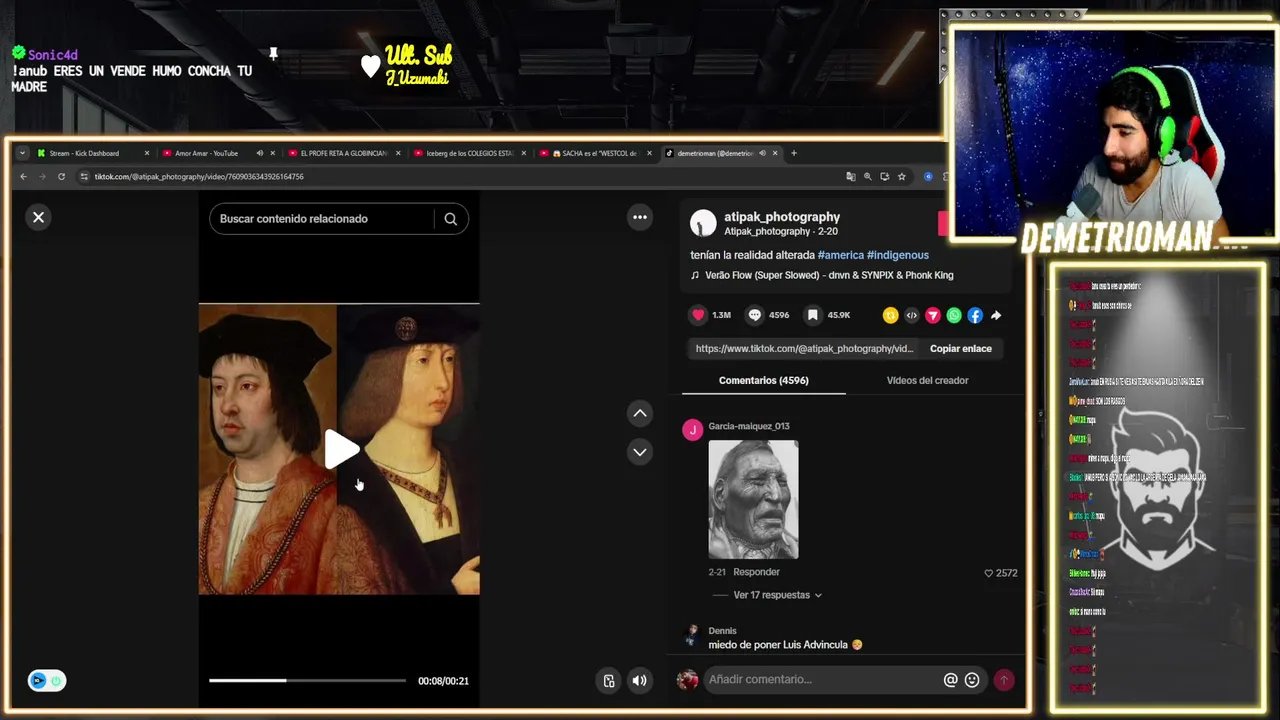The height and width of the screenshot is (720, 1280).
Task: Send to friends via red paper-plane icon
Action: pyautogui.click(x=932, y=315)
